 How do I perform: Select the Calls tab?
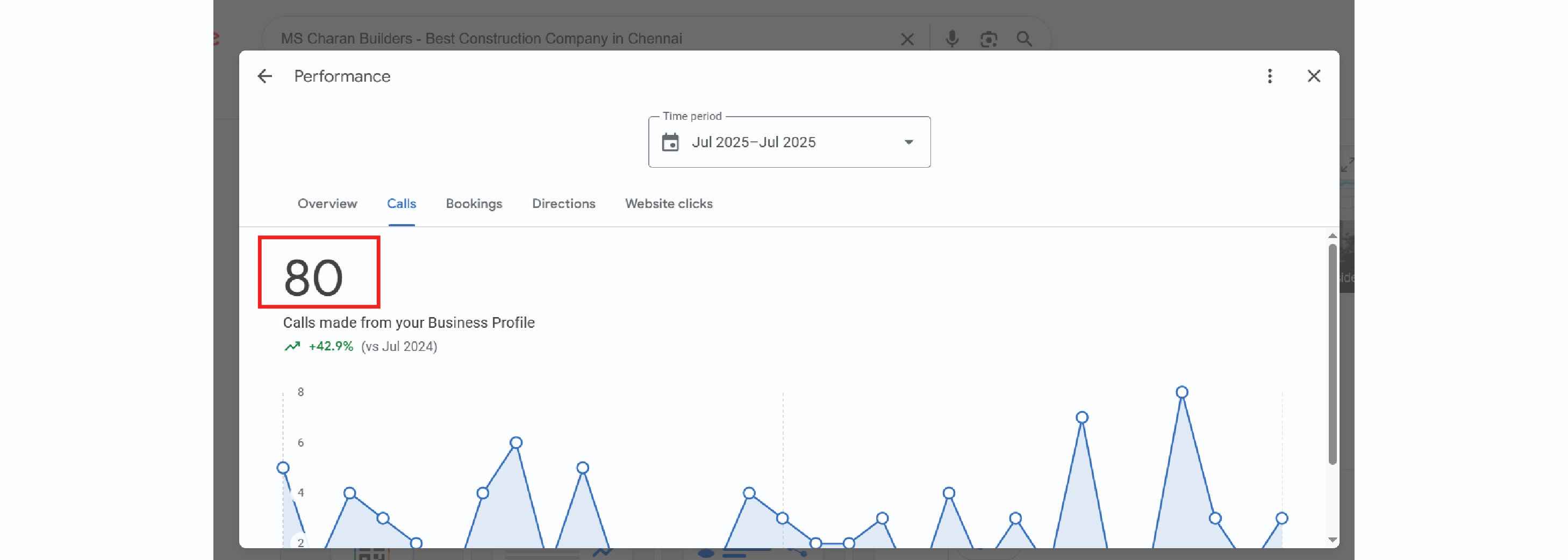pos(401,204)
